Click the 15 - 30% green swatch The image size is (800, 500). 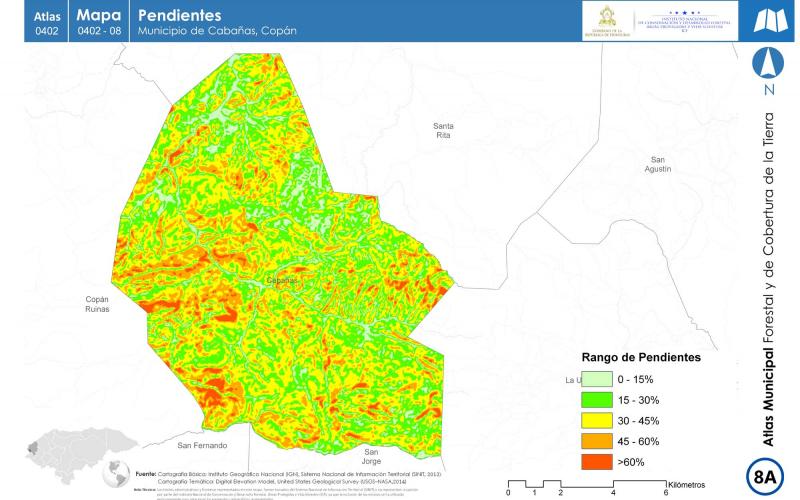[596, 400]
